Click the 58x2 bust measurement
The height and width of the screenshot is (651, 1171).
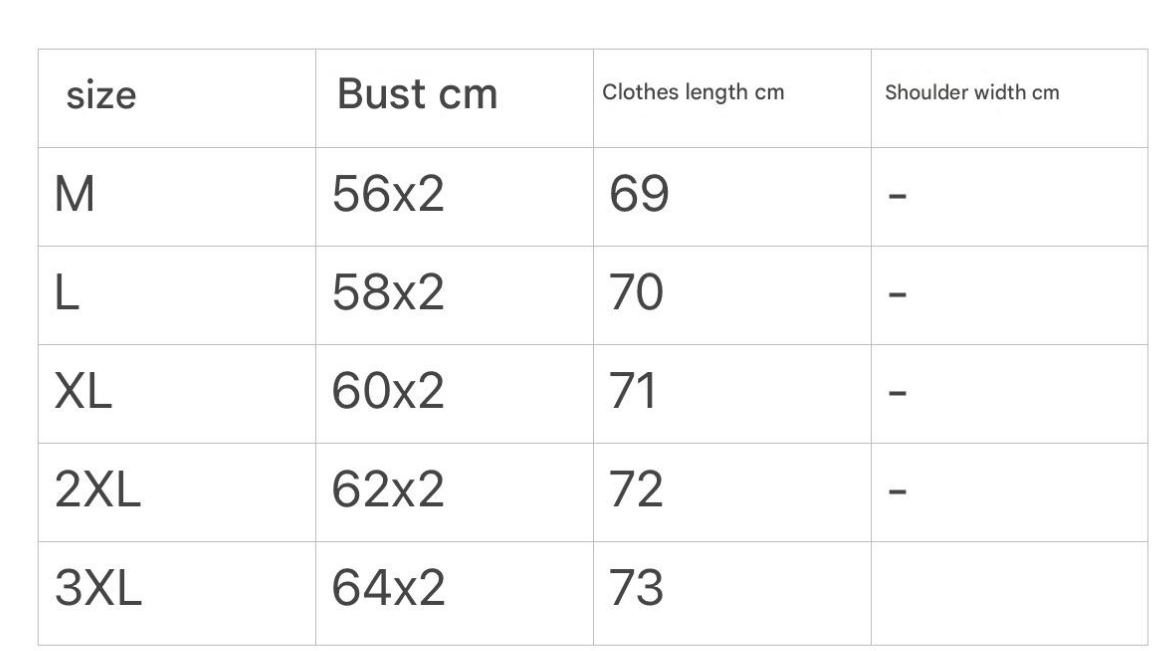click(389, 296)
